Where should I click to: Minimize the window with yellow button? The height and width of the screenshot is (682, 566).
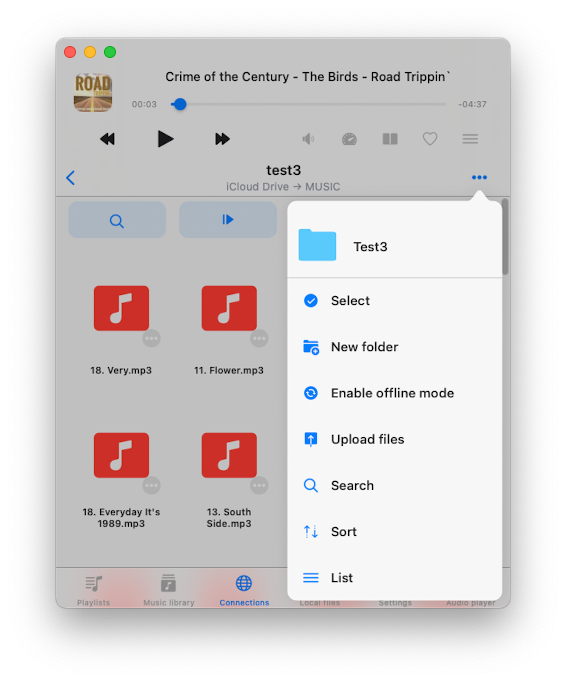[x=90, y=52]
